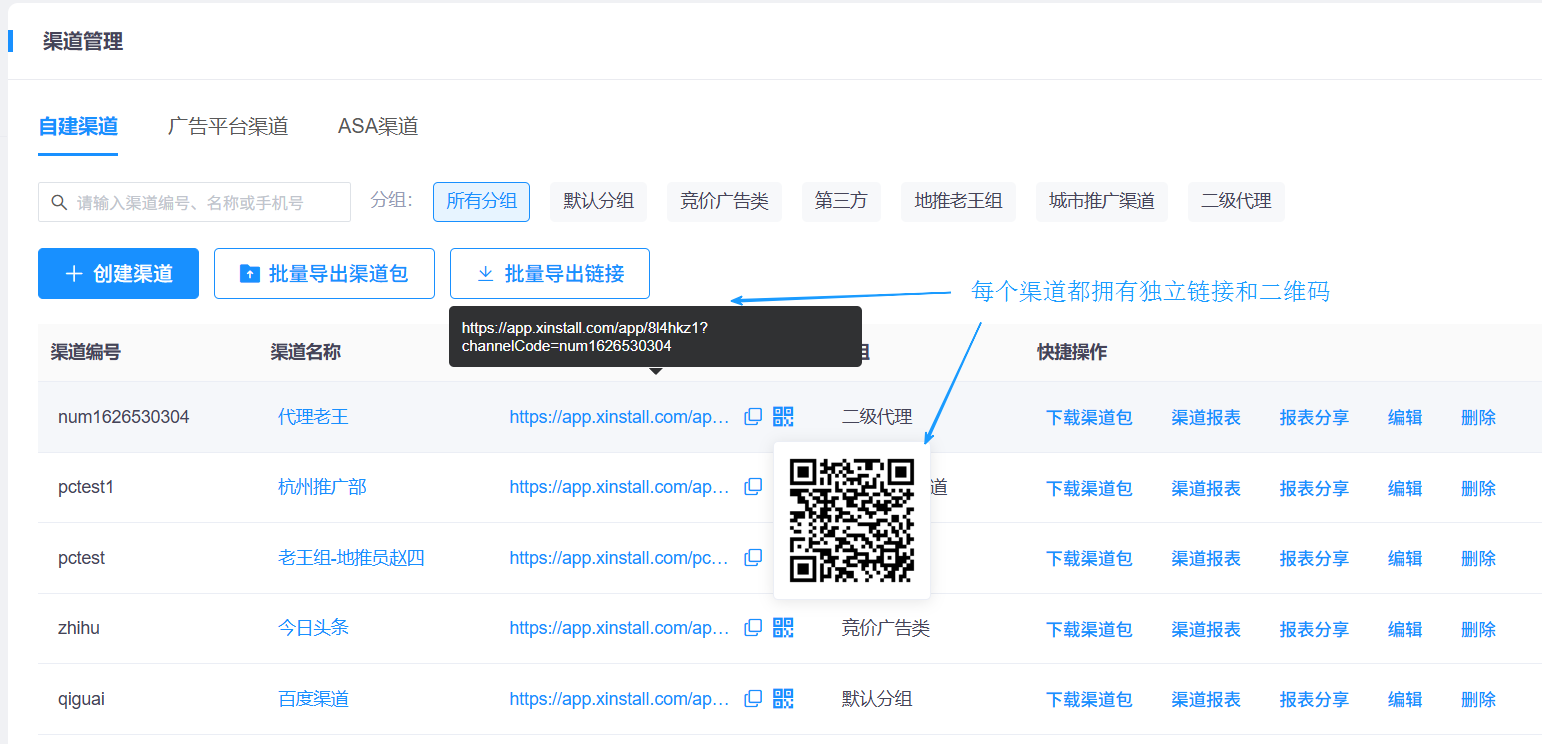Copy link icon in 百度渠道 row

point(753,698)
